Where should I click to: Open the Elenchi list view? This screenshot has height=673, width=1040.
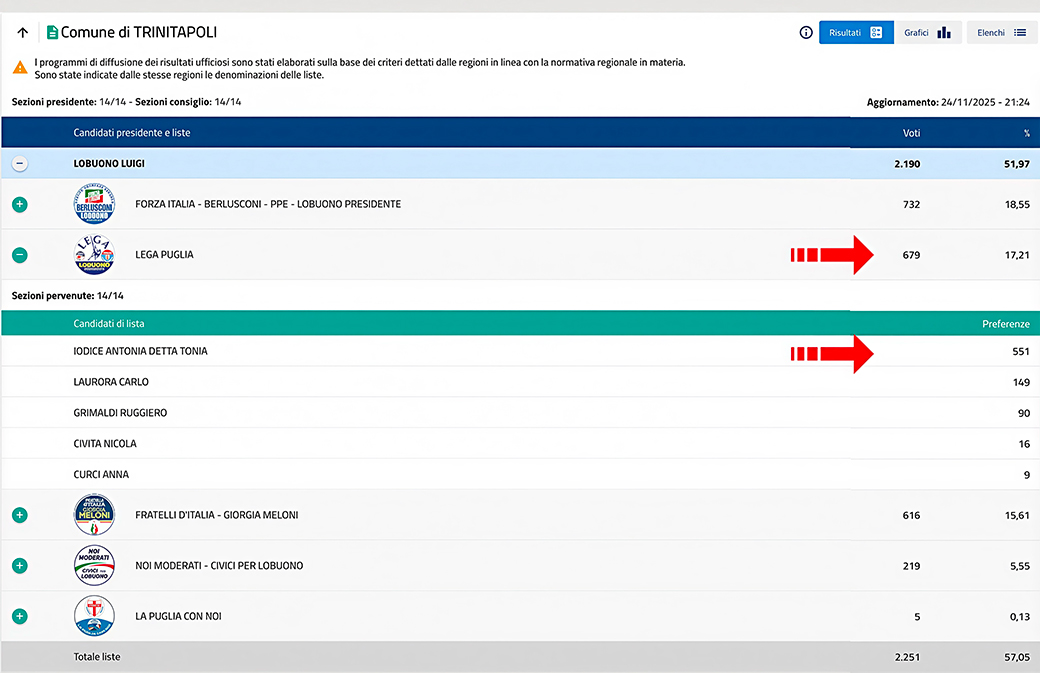click(x=1001, y=33)
